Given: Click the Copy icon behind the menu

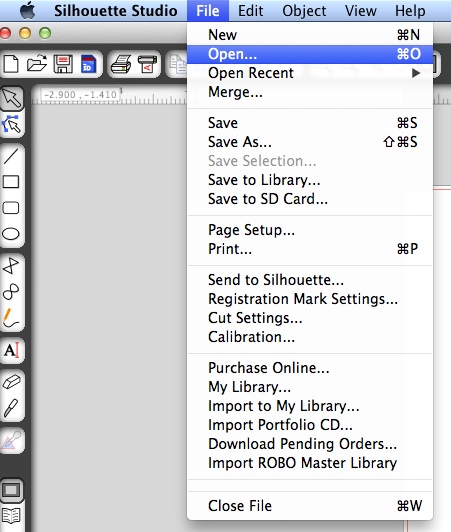Looking at the screenshot, I should point(178,64).
